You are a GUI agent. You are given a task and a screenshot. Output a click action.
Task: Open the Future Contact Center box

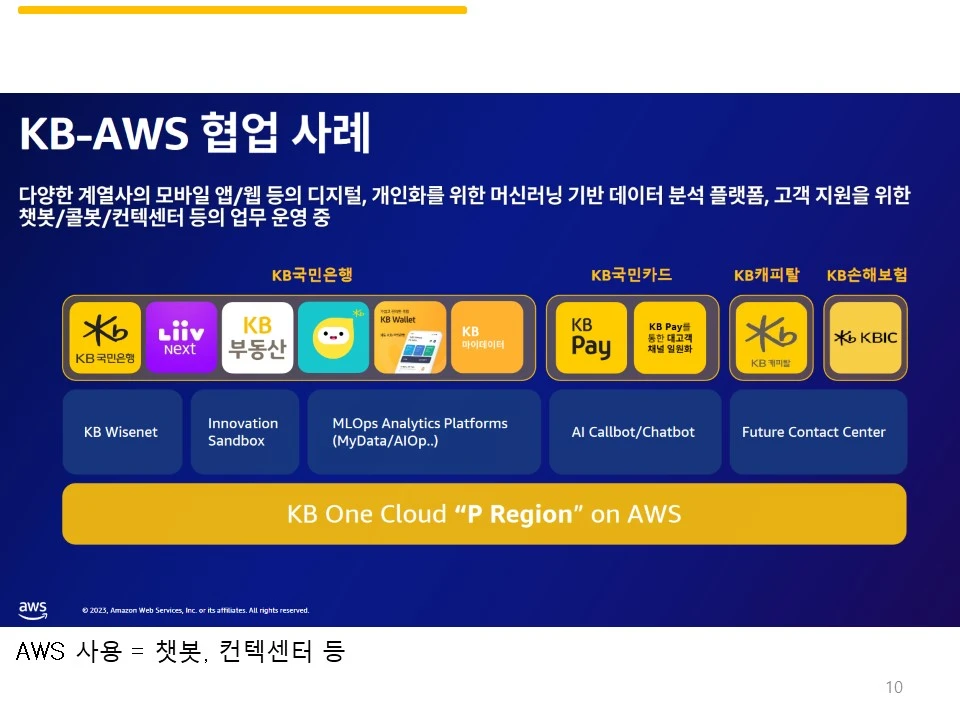[817, 431]
